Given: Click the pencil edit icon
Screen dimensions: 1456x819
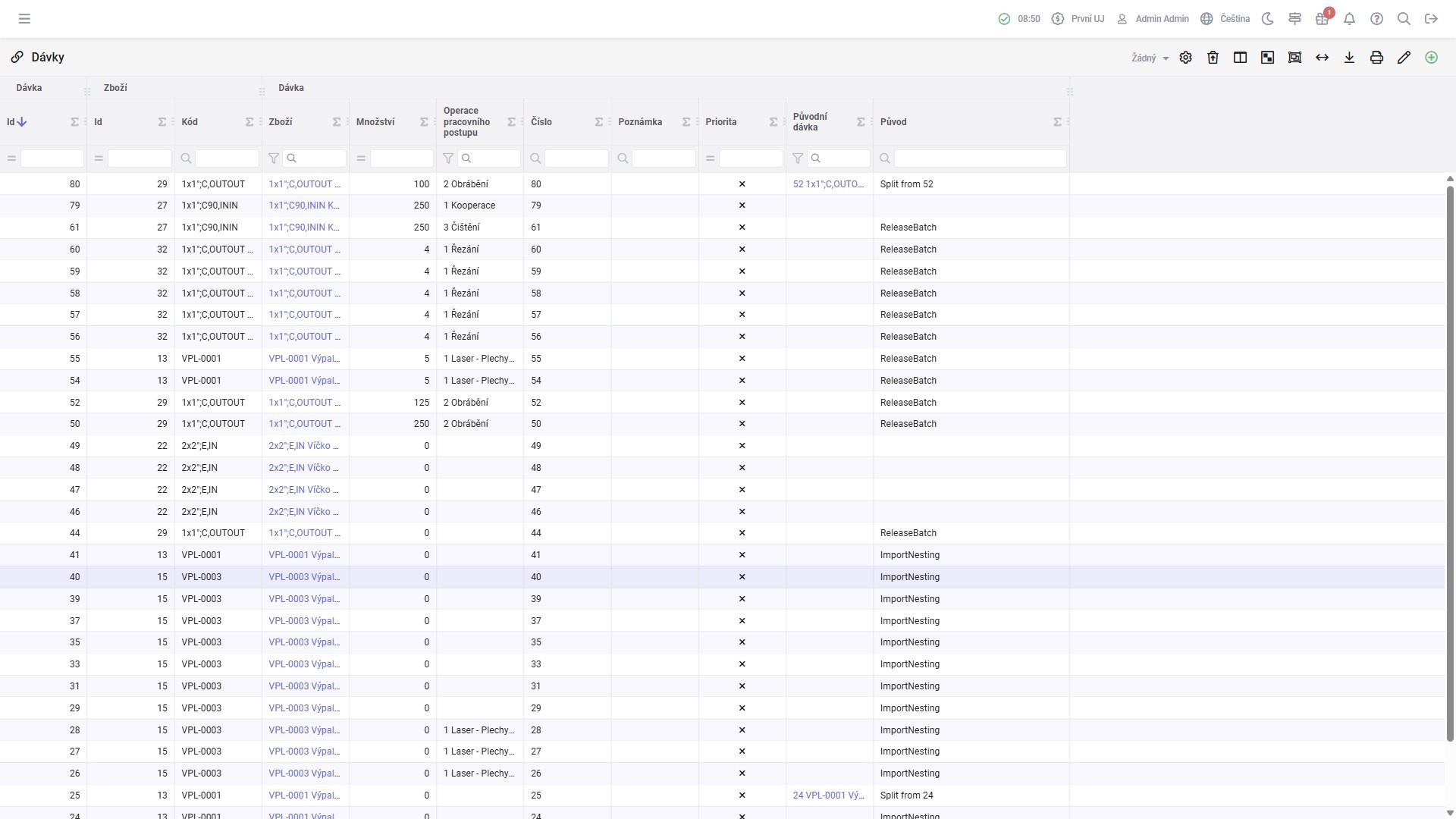Looking at the screenshot, I should (x=1404, y=58).
